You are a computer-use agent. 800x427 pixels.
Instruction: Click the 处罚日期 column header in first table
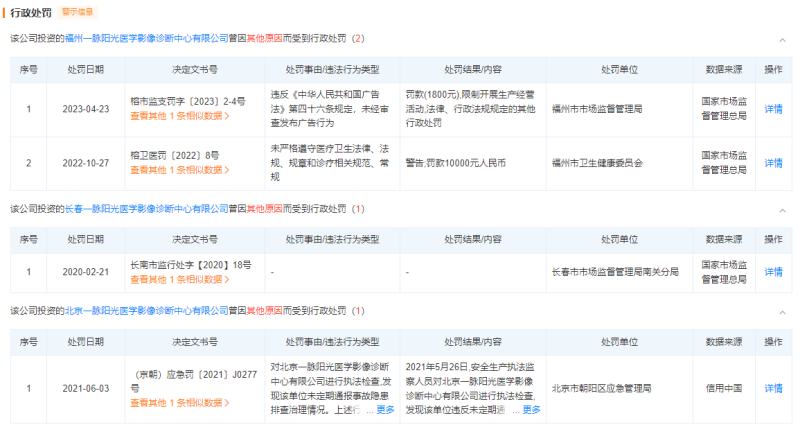[85, 70]
